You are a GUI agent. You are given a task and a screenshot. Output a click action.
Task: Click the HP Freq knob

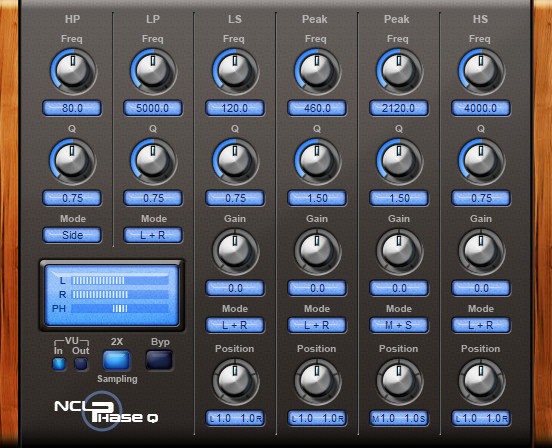(x=73, y=71)
